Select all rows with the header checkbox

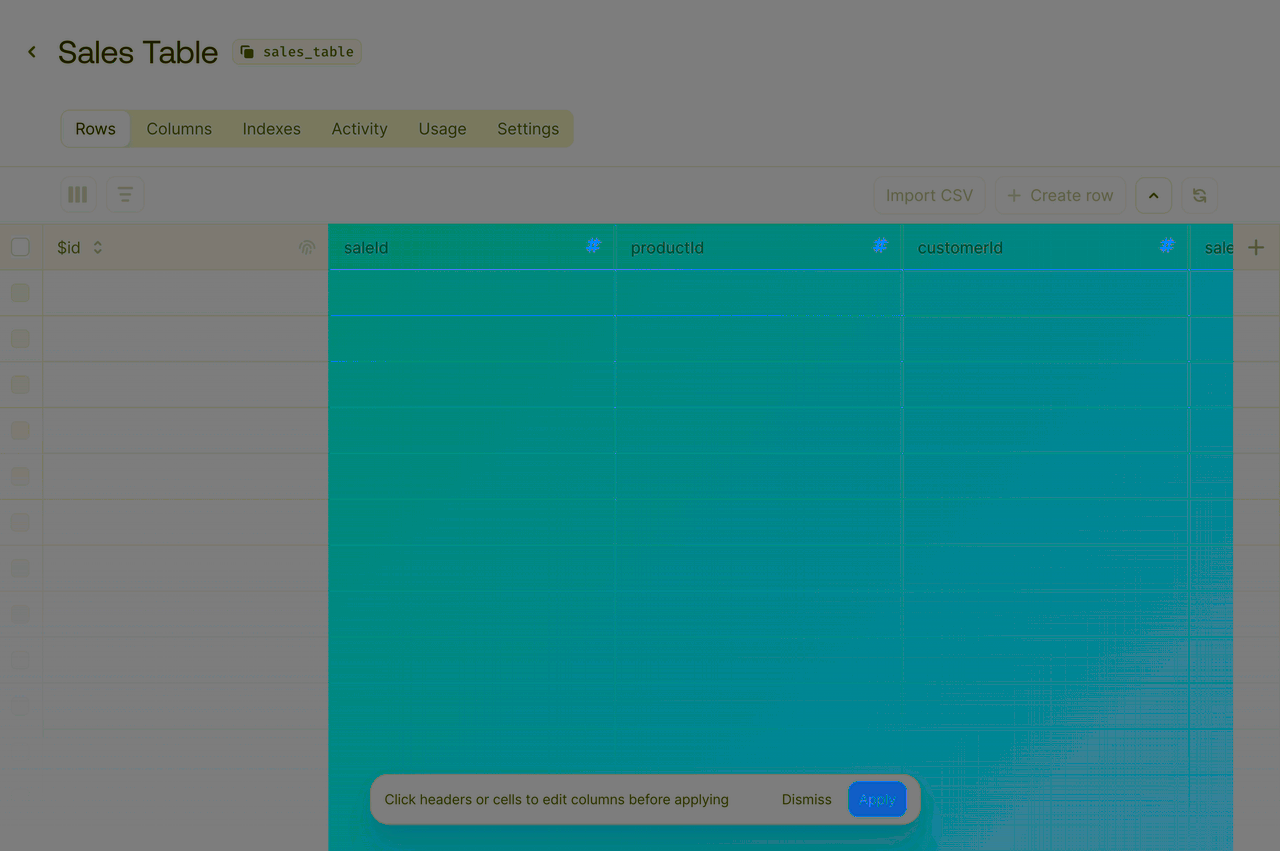pos(20,247)
